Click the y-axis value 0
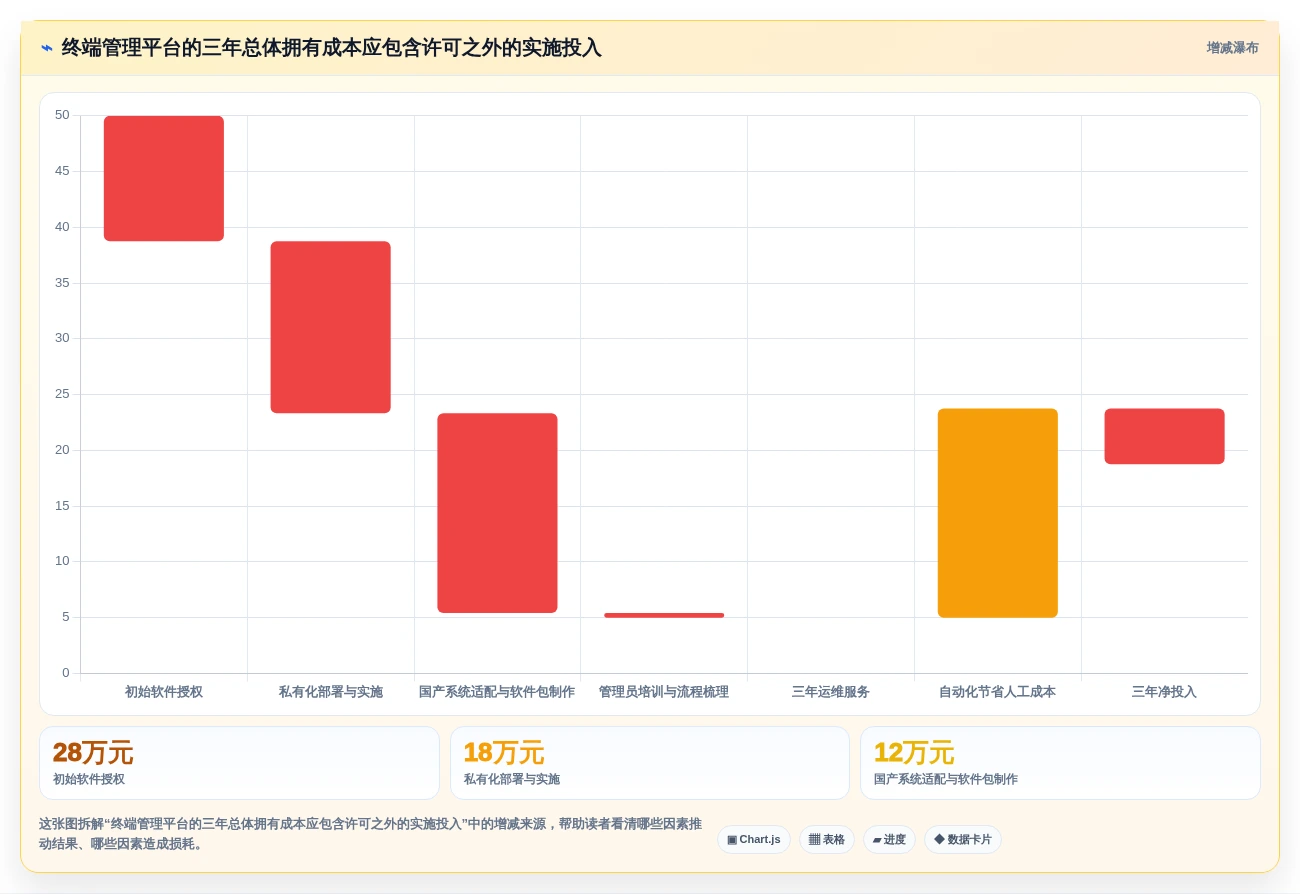This screenshot has height=894, width=1300. pyautogui.click(x=66, y=673)
